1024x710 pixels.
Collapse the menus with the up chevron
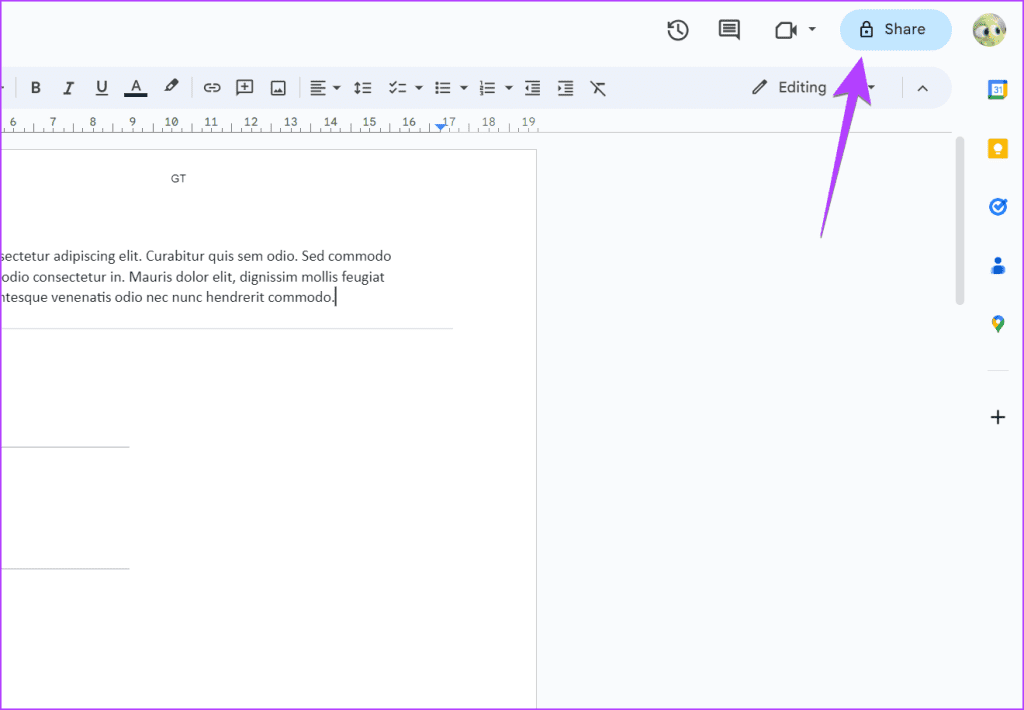pyautogui.click(x=922, y=88)
